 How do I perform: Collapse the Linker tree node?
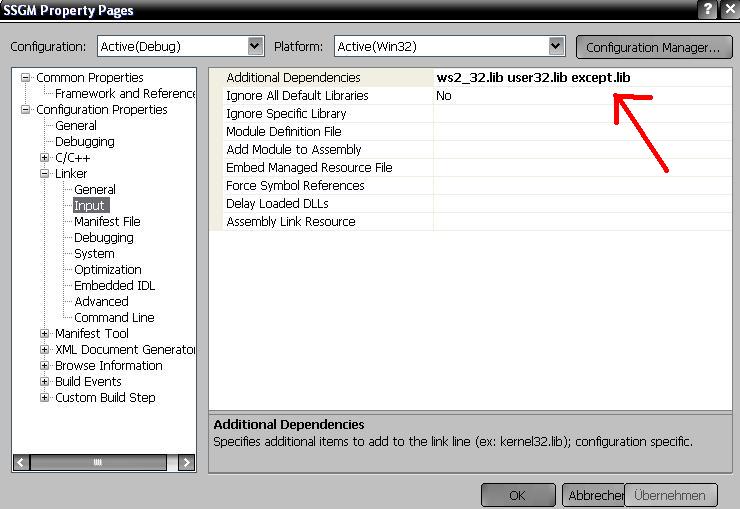coord(45,174)
